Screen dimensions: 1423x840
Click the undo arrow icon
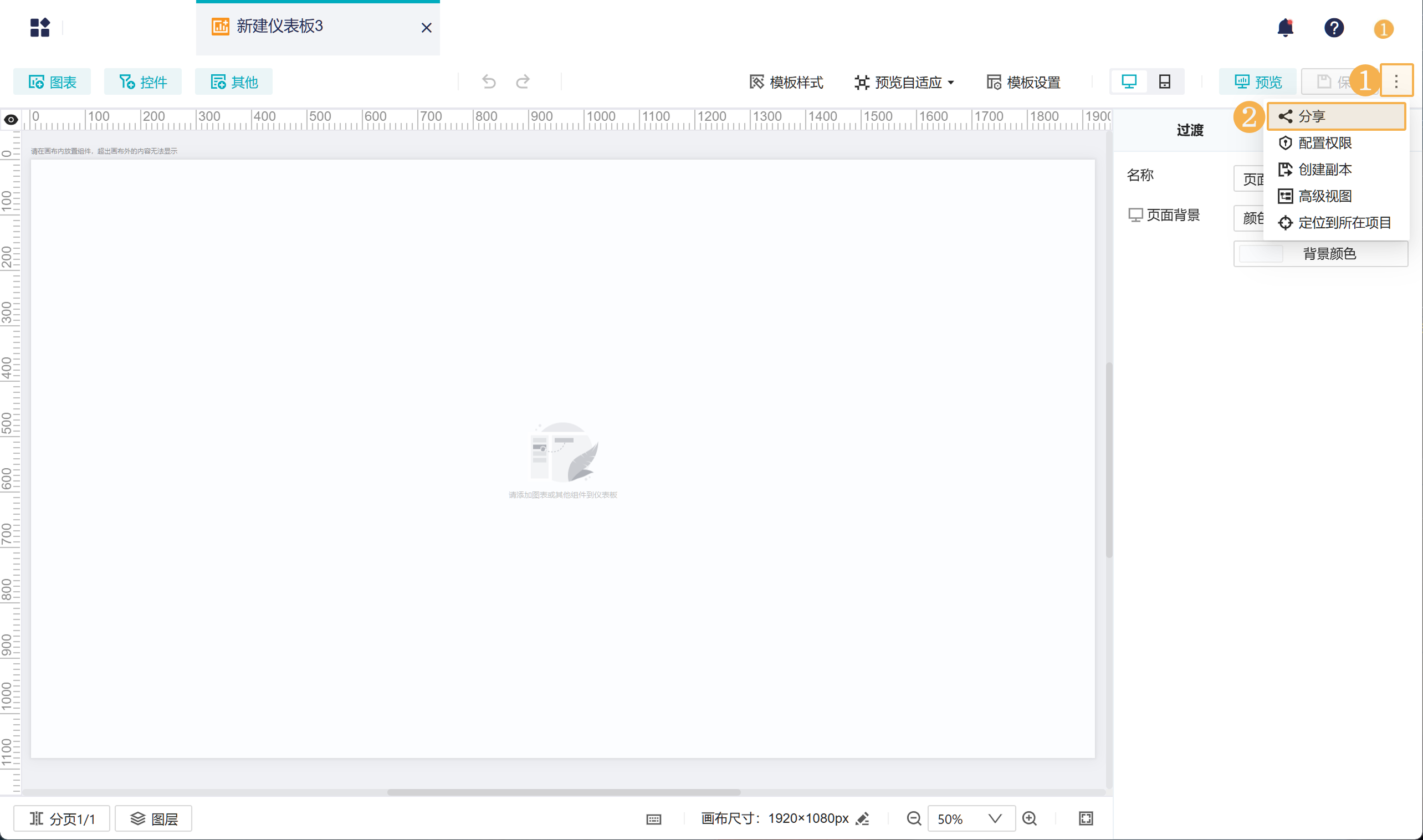(x=489, y=82)
